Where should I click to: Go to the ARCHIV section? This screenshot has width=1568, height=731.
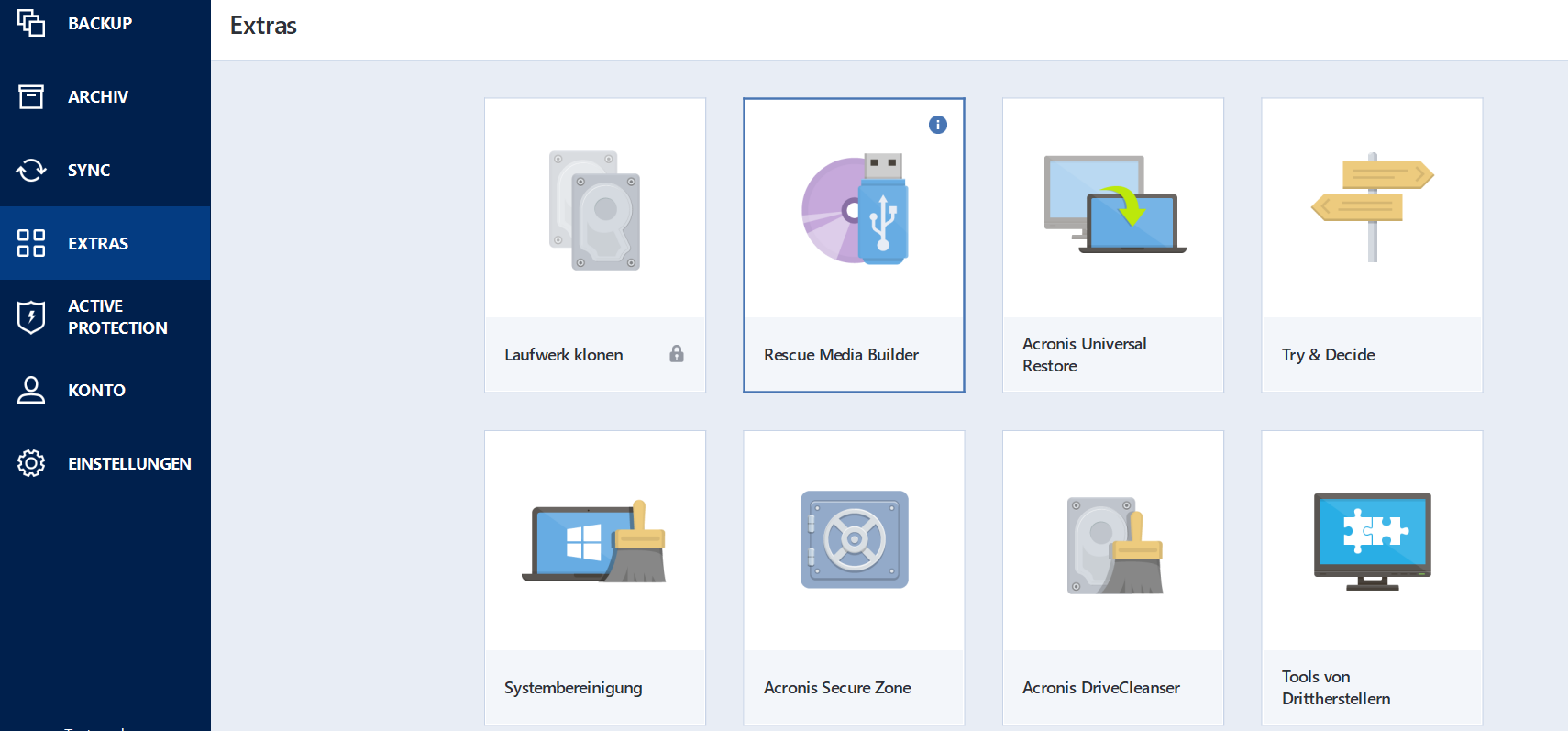tap(98, 96)
